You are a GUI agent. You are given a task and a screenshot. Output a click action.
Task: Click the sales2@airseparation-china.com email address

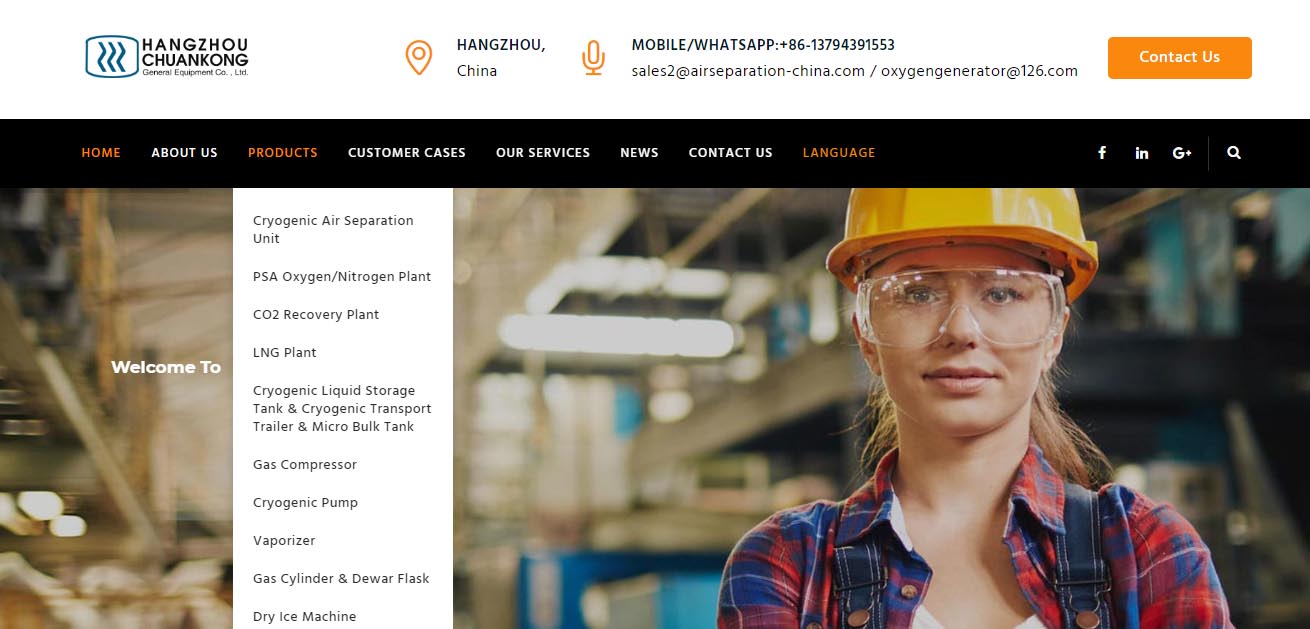tap(748, 71)
